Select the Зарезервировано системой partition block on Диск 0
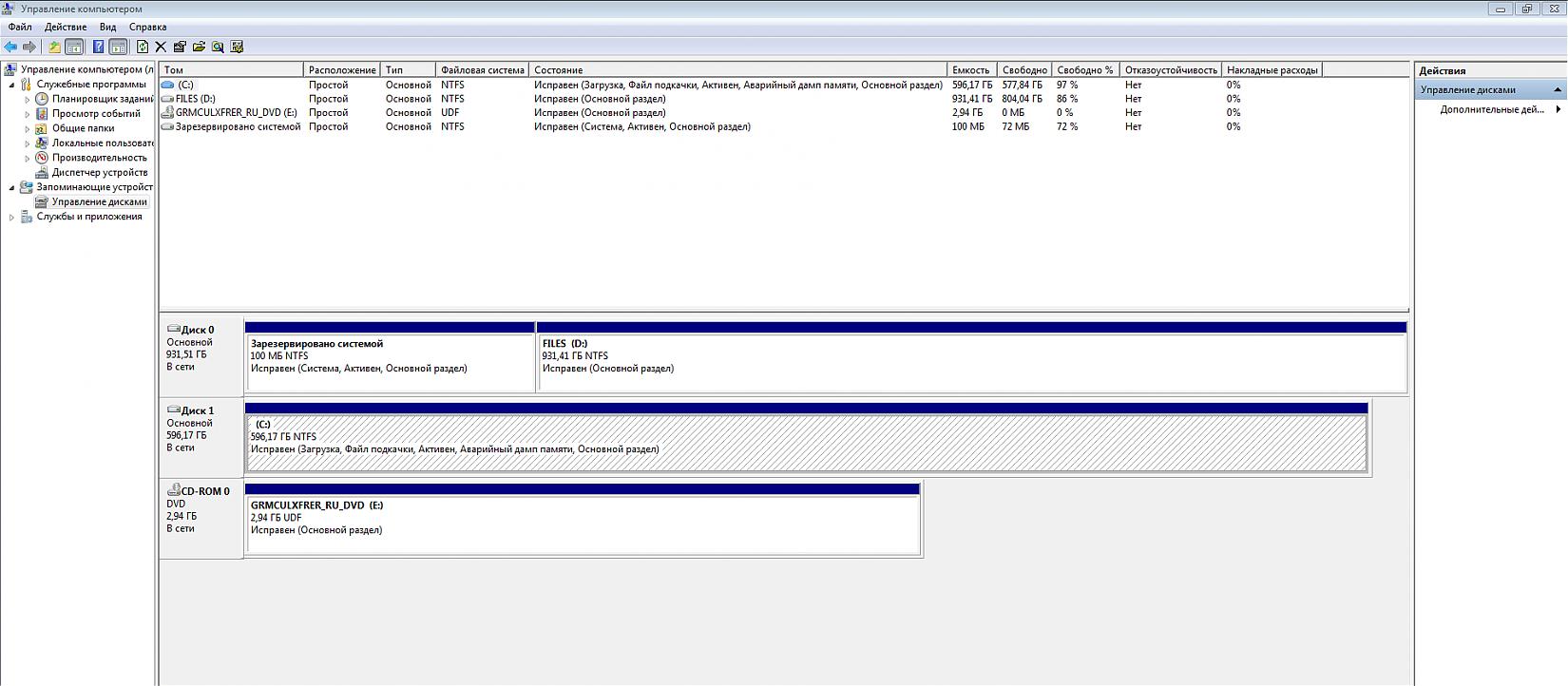The height and width of the screenshot is (686, 1568). tap(390, 356)
